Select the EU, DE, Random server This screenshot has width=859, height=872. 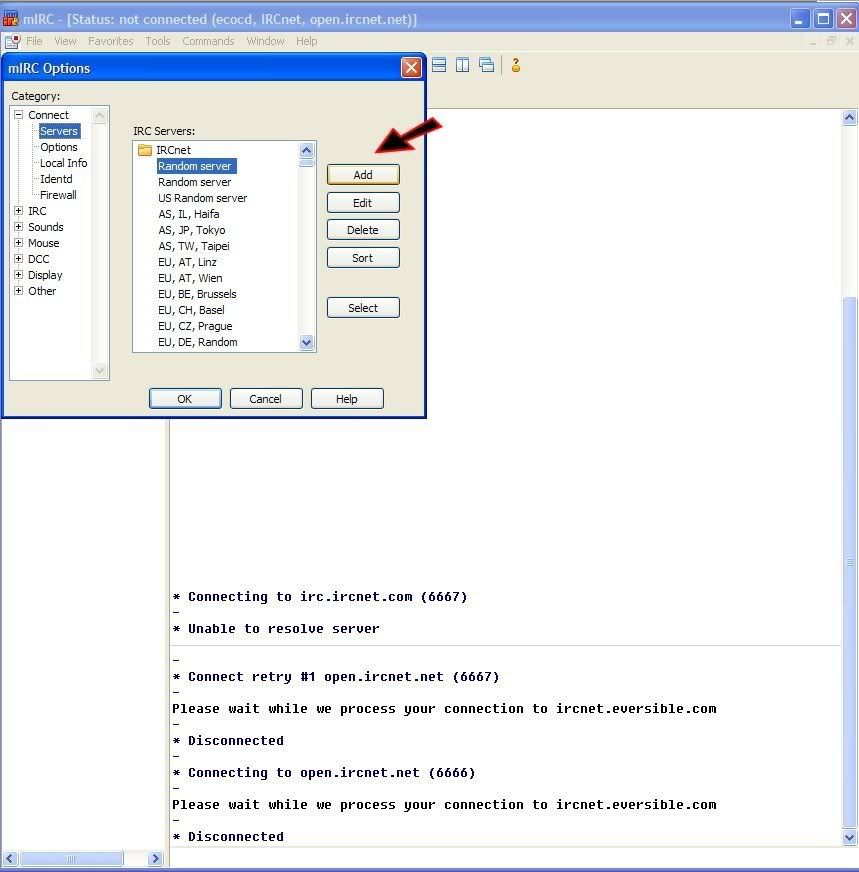pos(198,342)
